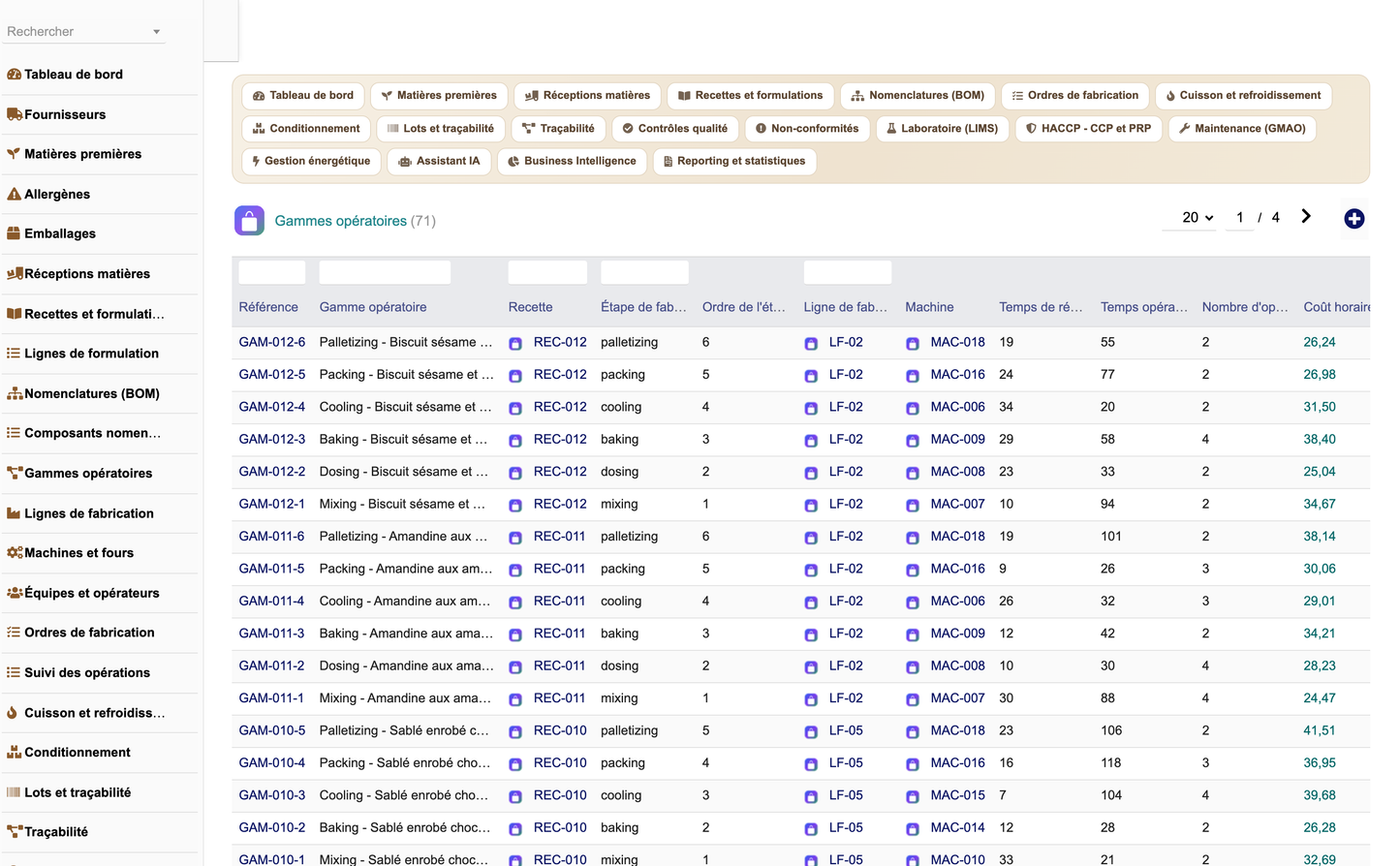Click the Étape de fab filter input
1400x866 pixels.
tap(644, 272)
